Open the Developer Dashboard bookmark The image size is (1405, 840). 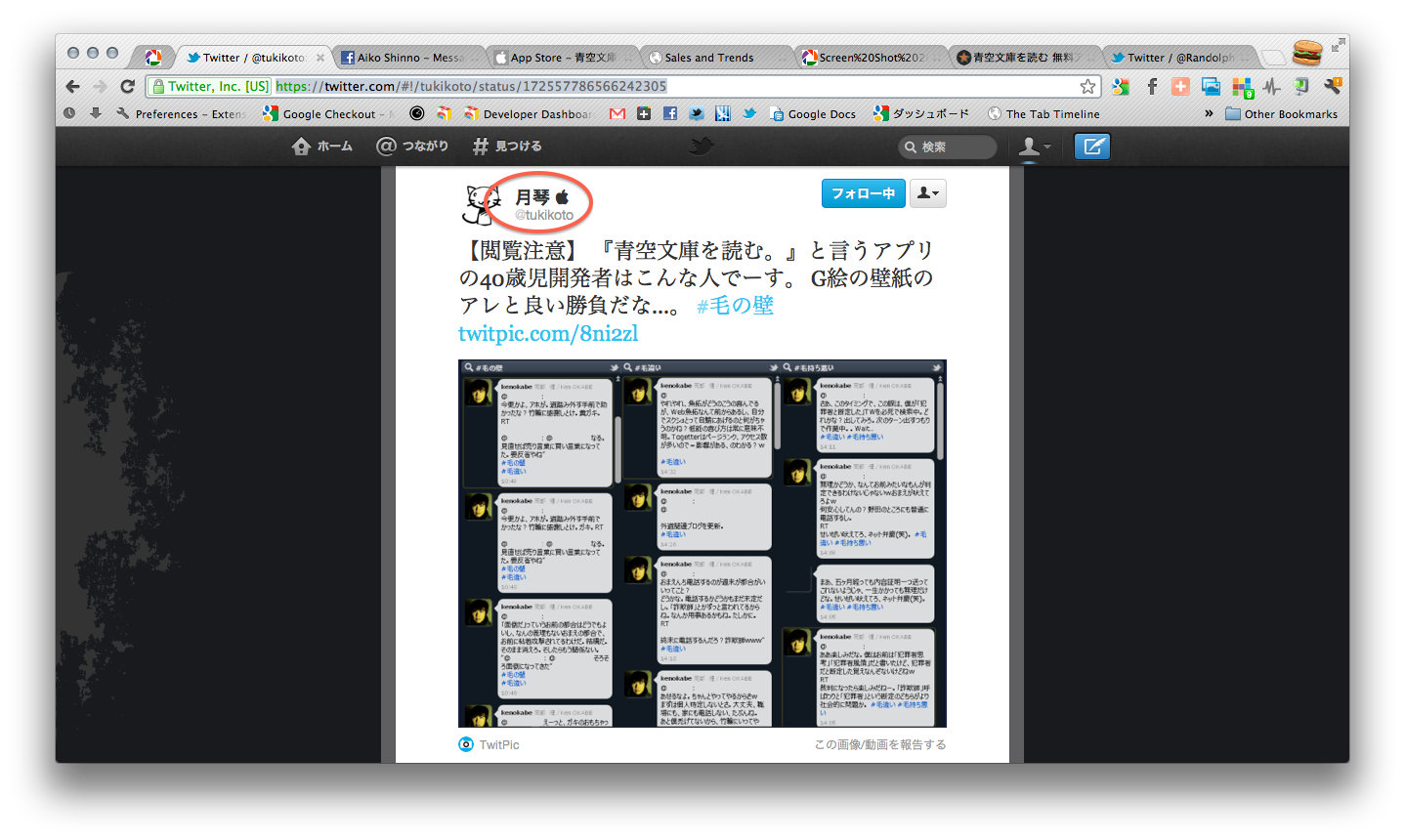click(x=529, y=113)
